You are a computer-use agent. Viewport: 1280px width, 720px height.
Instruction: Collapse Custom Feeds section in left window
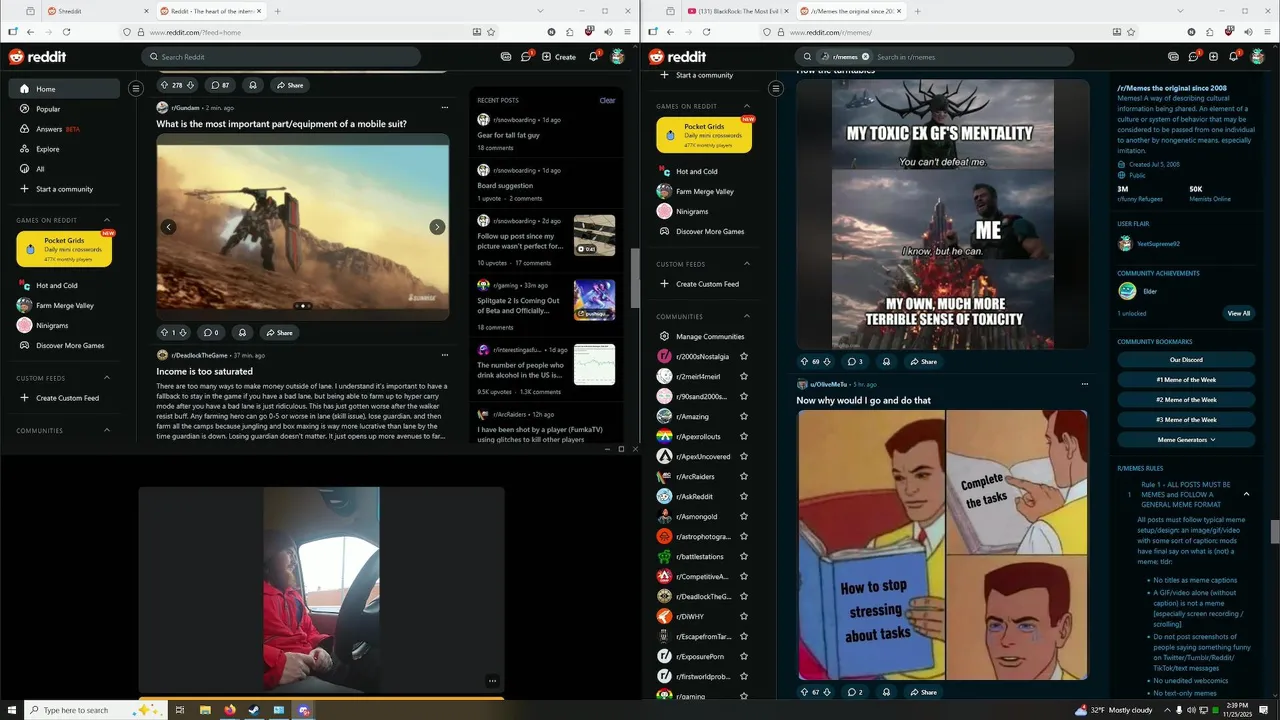(x=107, y=378)
